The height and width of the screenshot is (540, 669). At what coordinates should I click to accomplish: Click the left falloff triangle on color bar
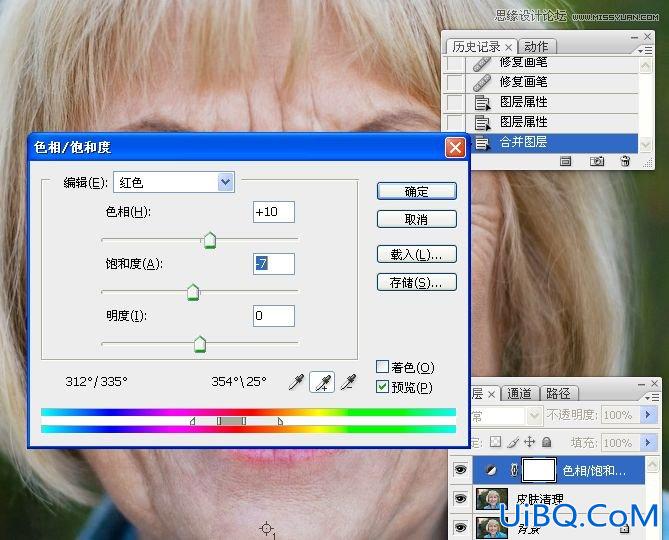(x=193, y=421)
